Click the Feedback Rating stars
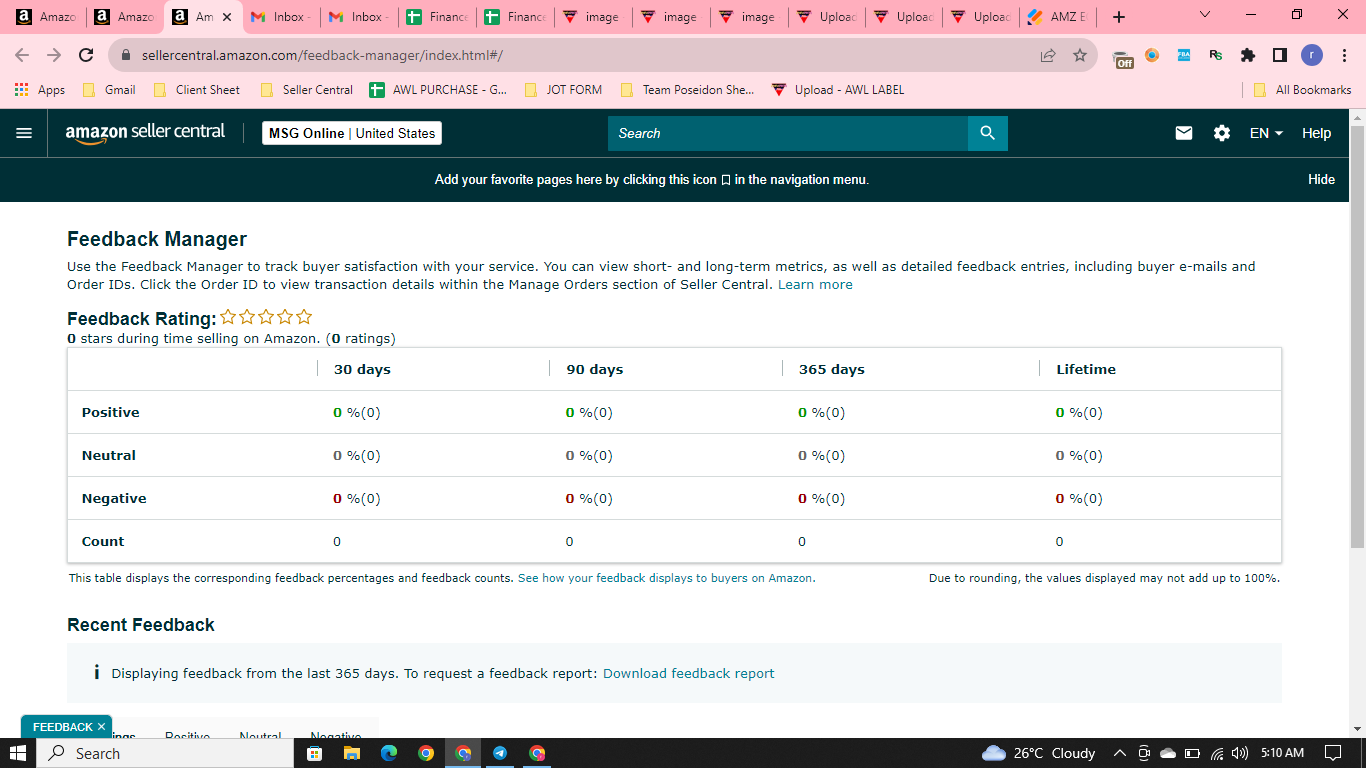 point(266,317)
